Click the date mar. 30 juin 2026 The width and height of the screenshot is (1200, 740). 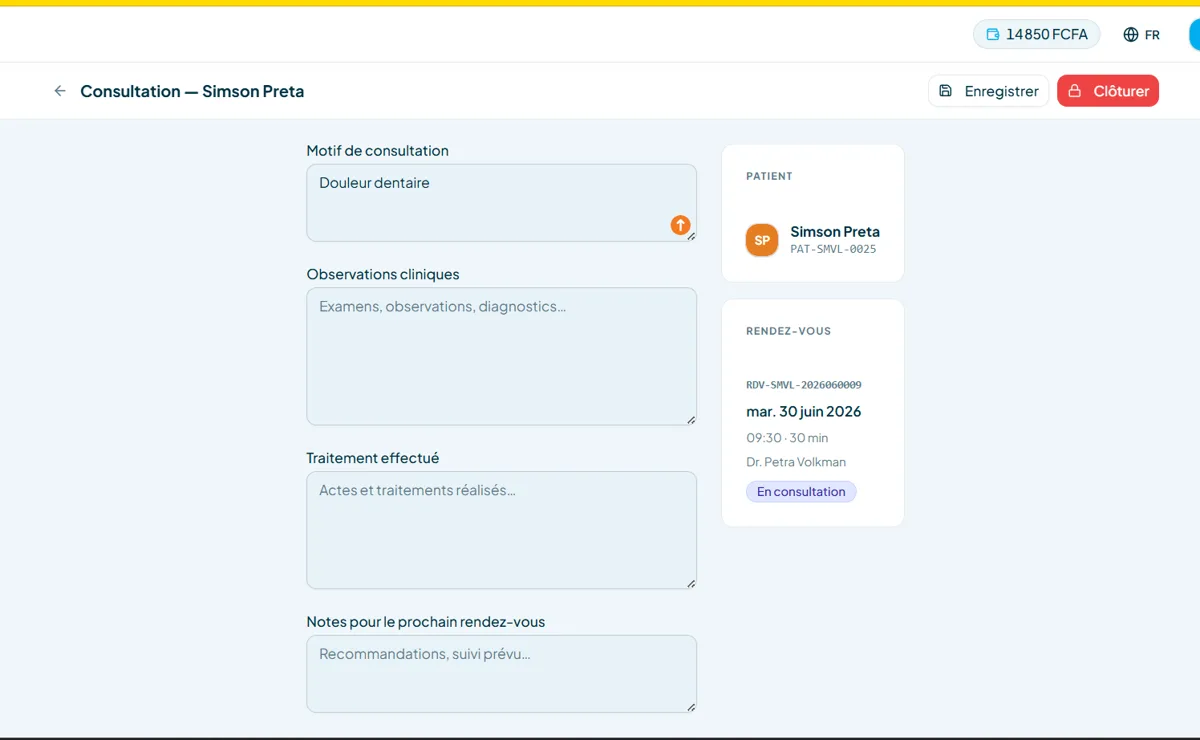click(x=804, y=411)
